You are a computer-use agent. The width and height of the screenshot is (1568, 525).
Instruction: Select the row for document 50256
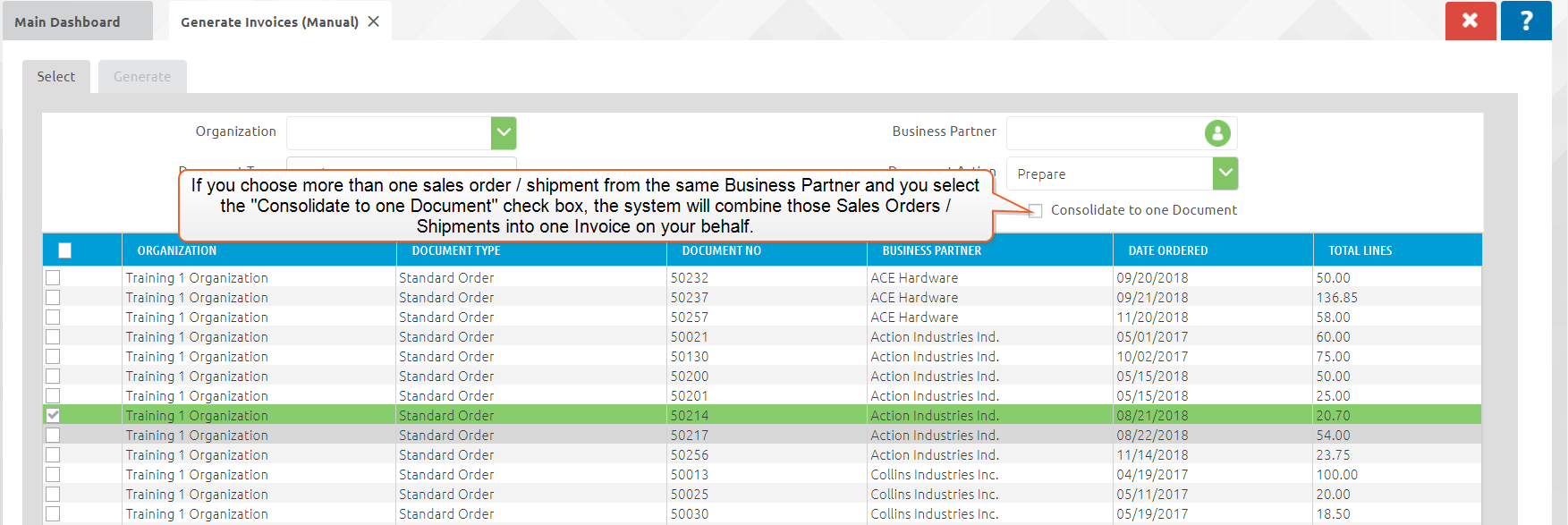tap(53, 455)
